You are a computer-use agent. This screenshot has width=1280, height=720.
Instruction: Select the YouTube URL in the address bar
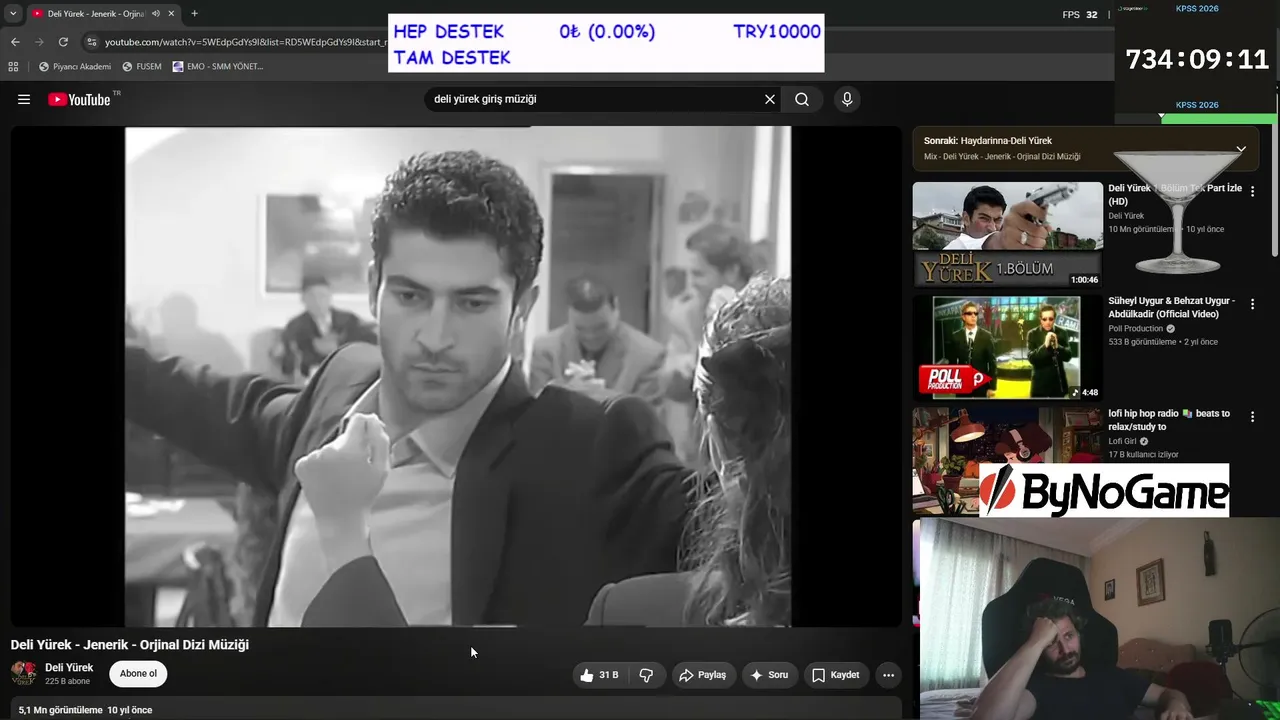click(245, 42)
